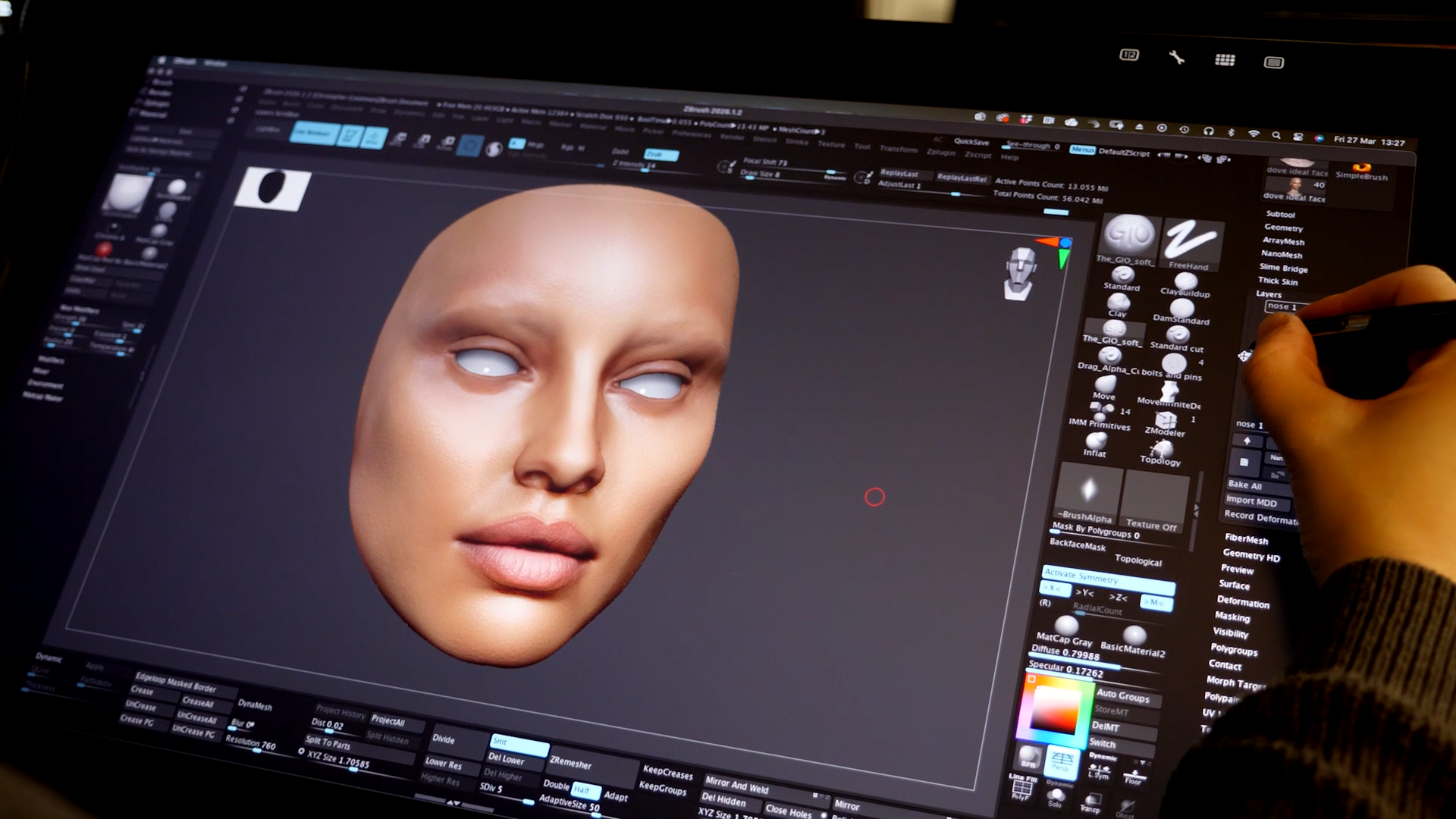Expand the Geometry section
Image resolution: width=1456 pixels, height=819 pixels.
[1284, 227]
